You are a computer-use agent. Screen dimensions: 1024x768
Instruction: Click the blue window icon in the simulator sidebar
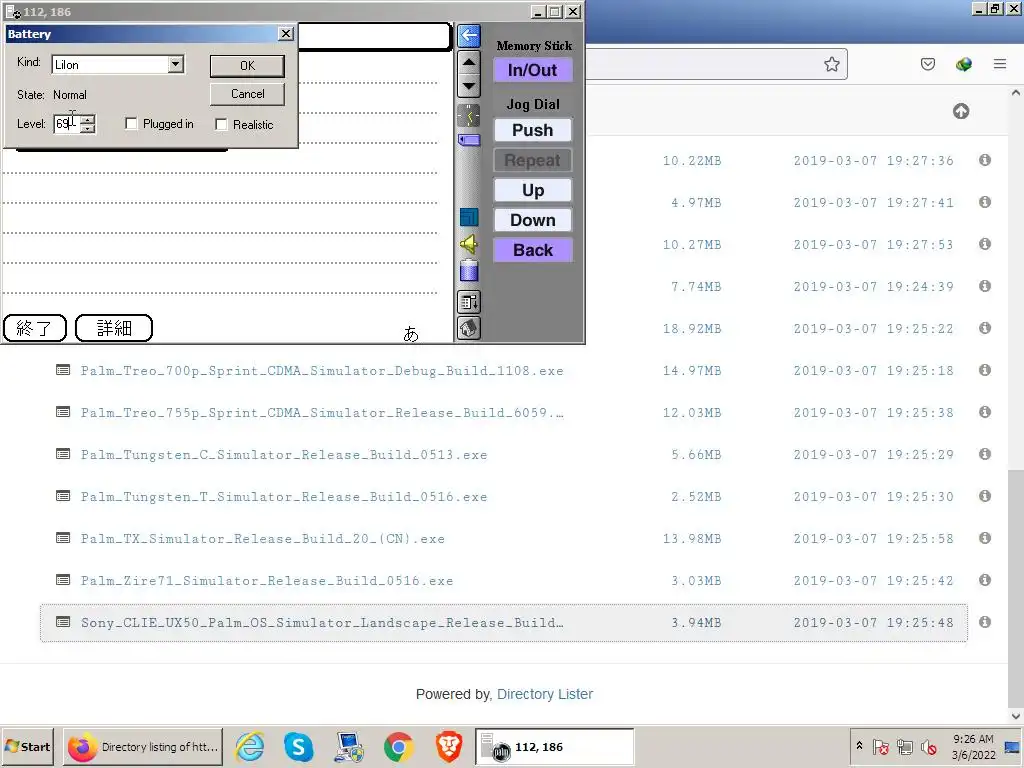[469, 217]
